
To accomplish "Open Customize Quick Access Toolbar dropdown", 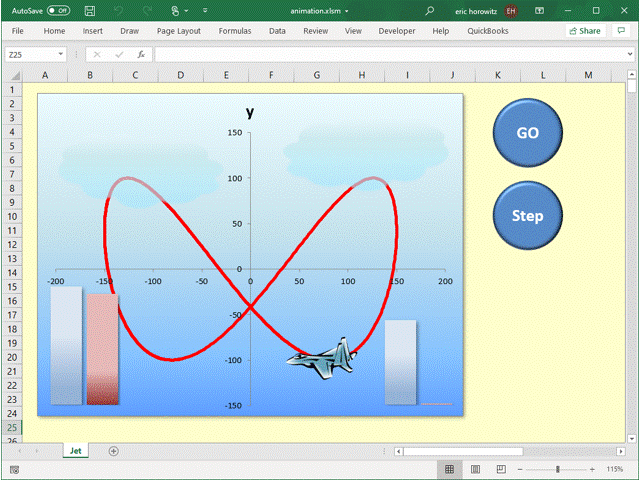I will [206, 10].
